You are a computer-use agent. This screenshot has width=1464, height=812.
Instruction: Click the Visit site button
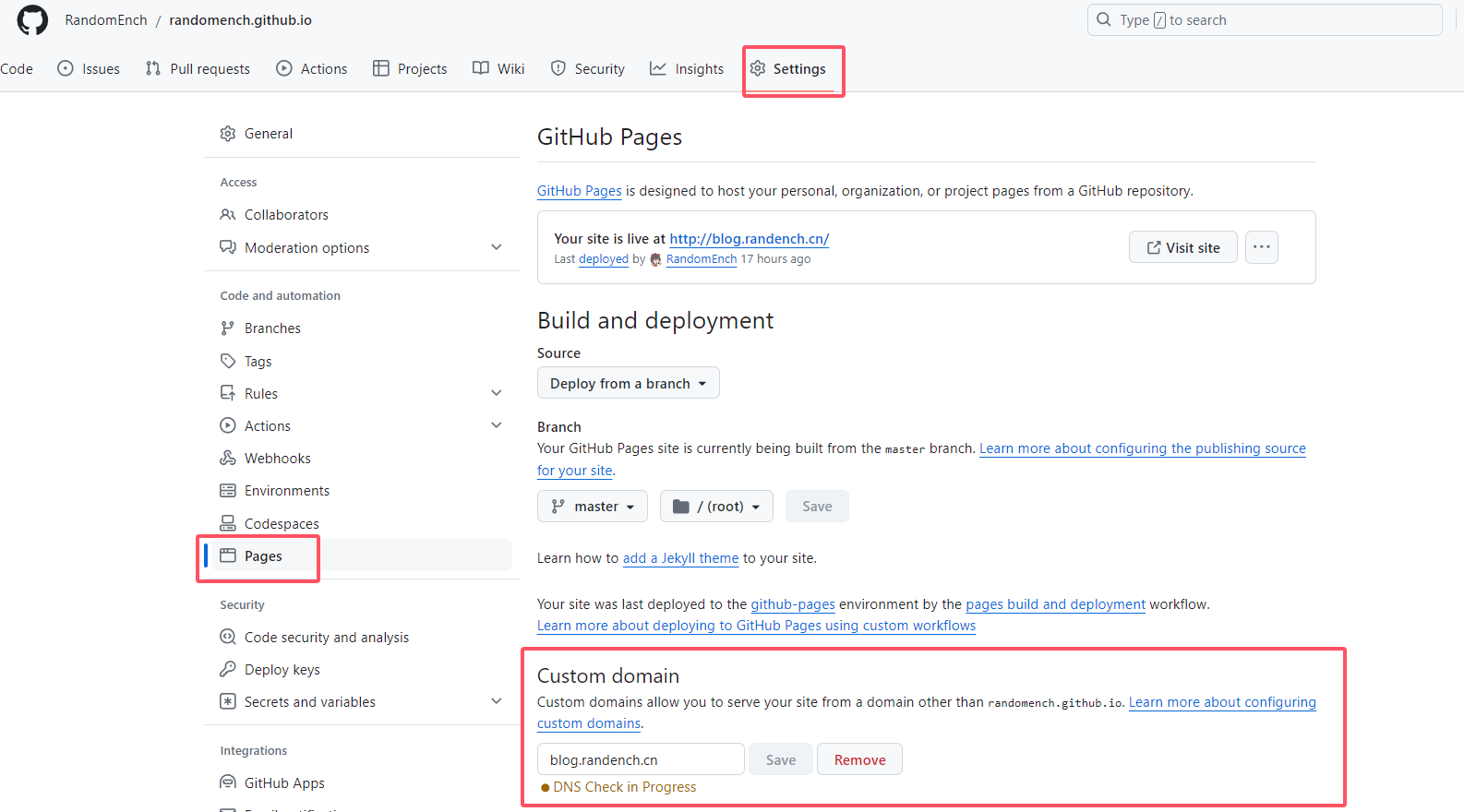[1182, 247]
